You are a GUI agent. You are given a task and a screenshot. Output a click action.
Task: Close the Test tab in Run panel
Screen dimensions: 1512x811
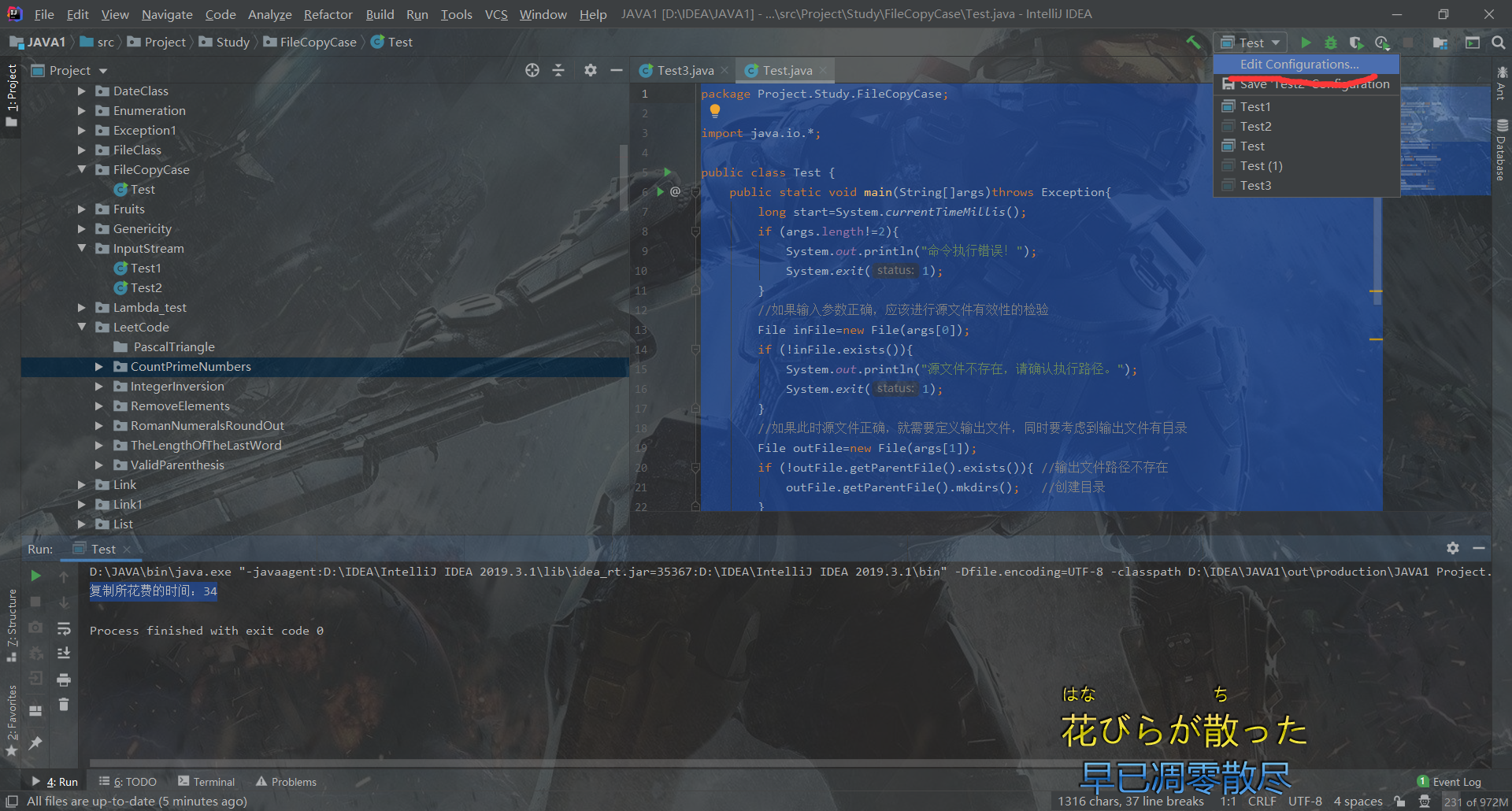(x=127, y=549)
